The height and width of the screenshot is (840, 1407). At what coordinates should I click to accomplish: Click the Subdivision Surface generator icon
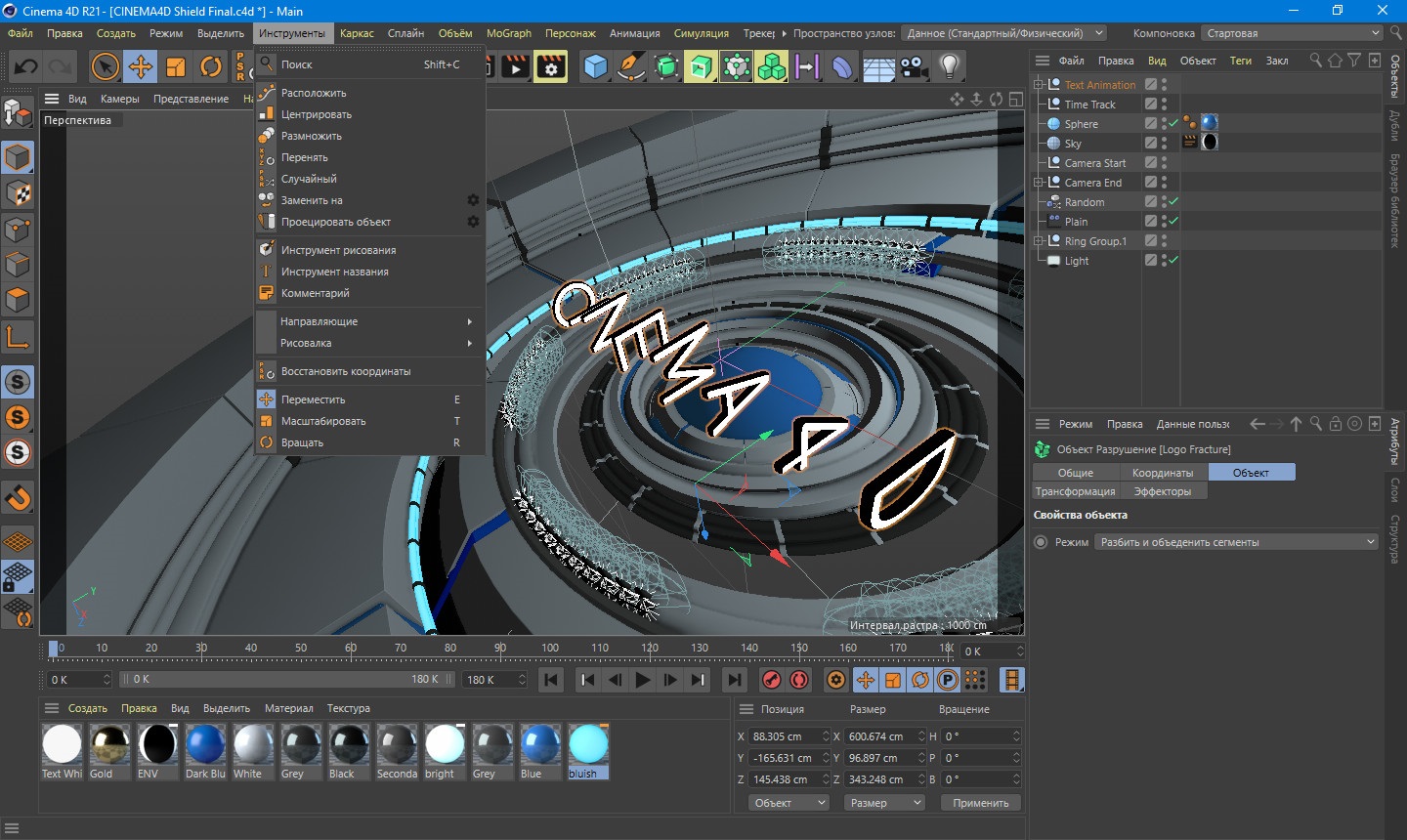666,67
